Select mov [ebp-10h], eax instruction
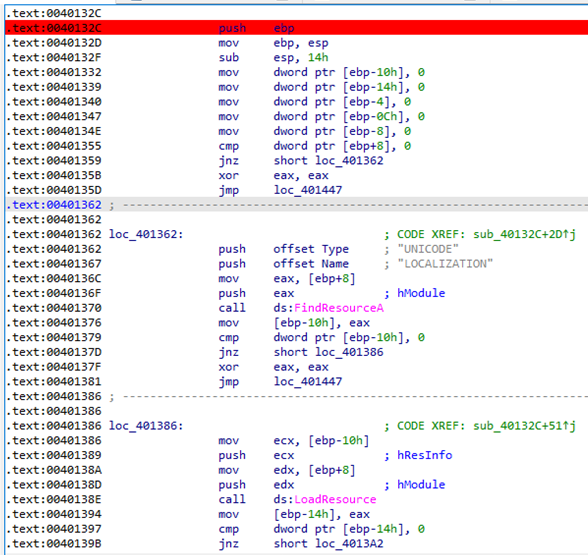The height and width of the screenshot is (555, 588). point(294,323)
